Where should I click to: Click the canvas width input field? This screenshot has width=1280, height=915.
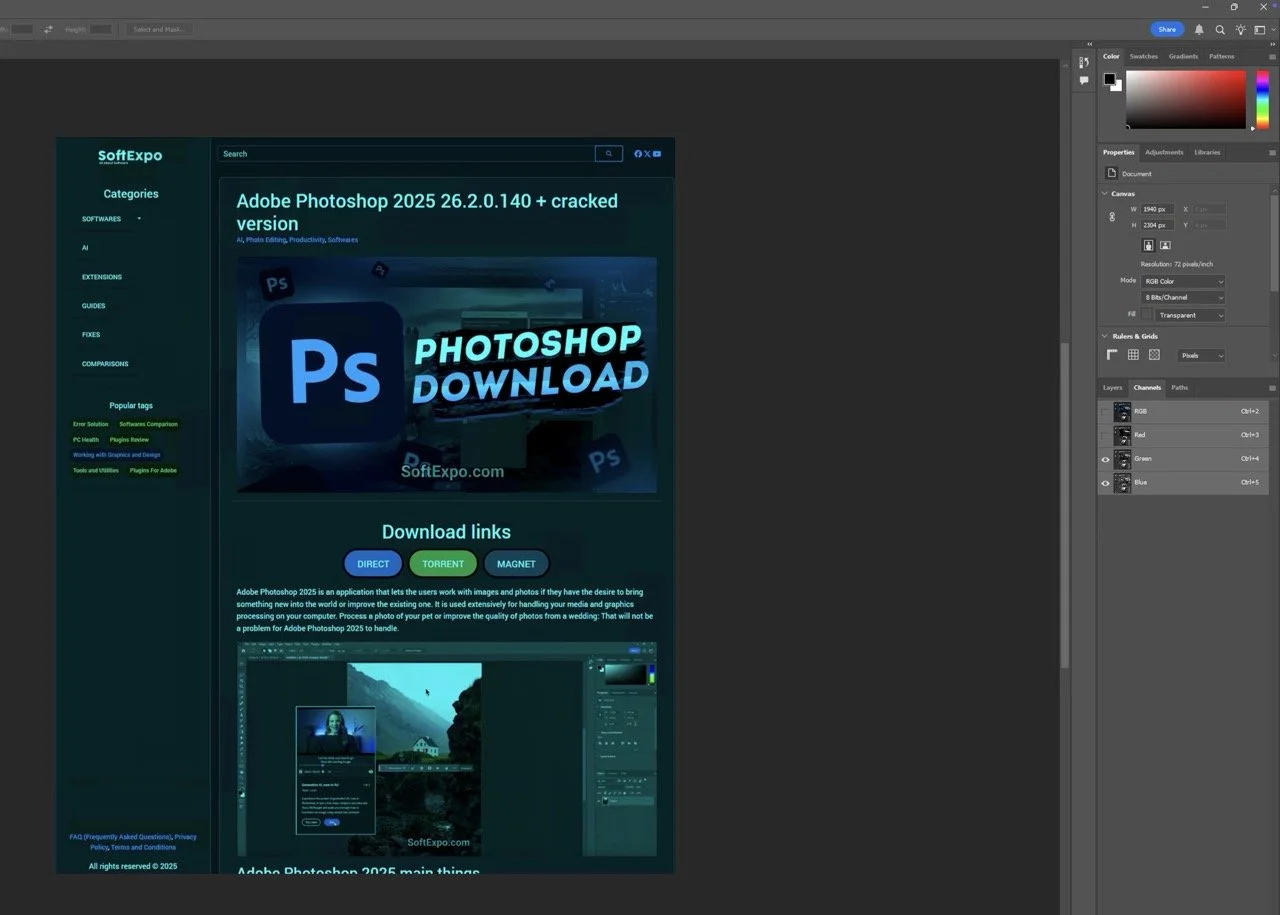1156,209
